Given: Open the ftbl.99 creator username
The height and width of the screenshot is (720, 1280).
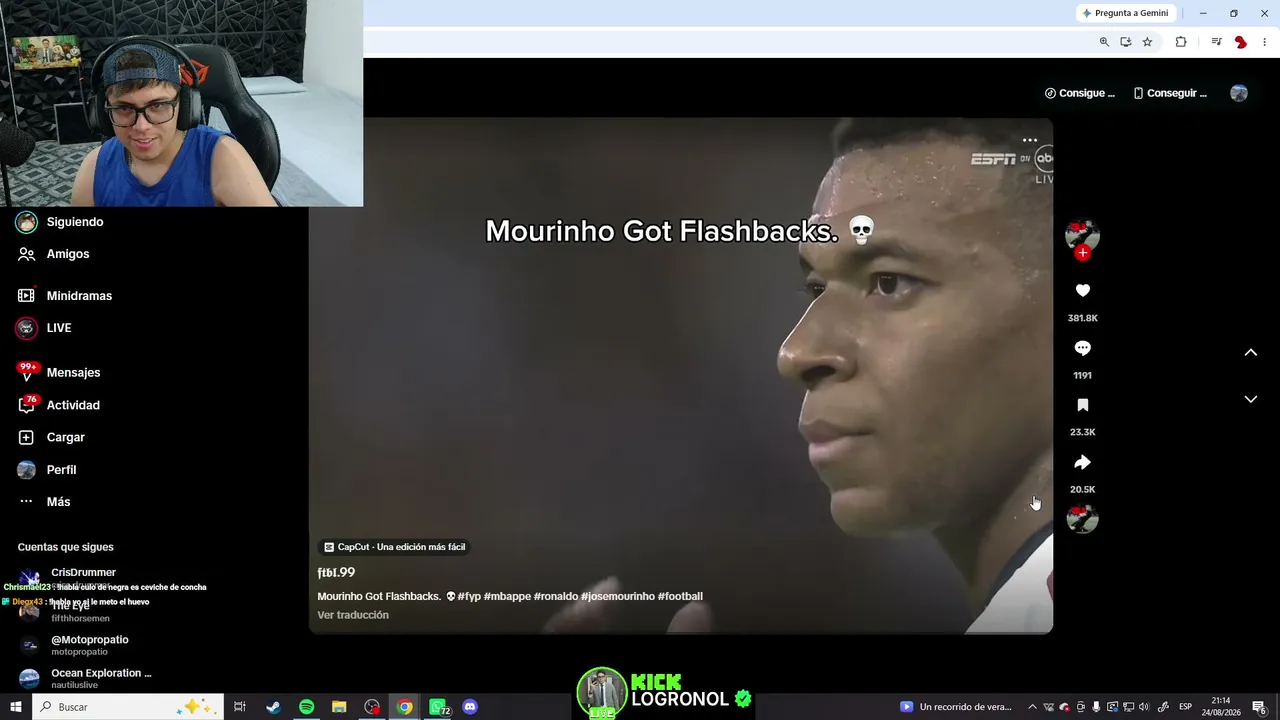Looking at the screenshot, I should tap(336, 573).
